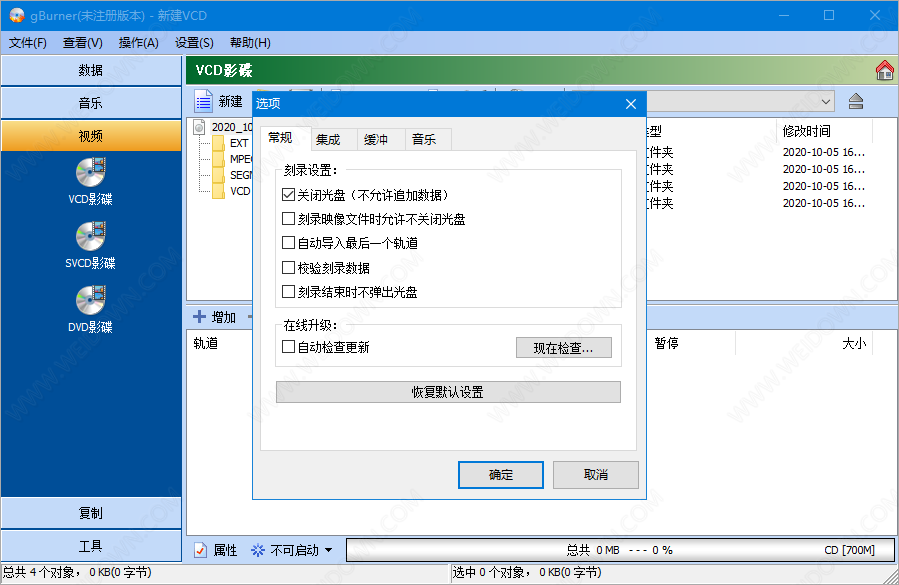Viewport: 899px width, 585px height.
Task: Select the 音乐 sidebar category
Action: point(91,103)
